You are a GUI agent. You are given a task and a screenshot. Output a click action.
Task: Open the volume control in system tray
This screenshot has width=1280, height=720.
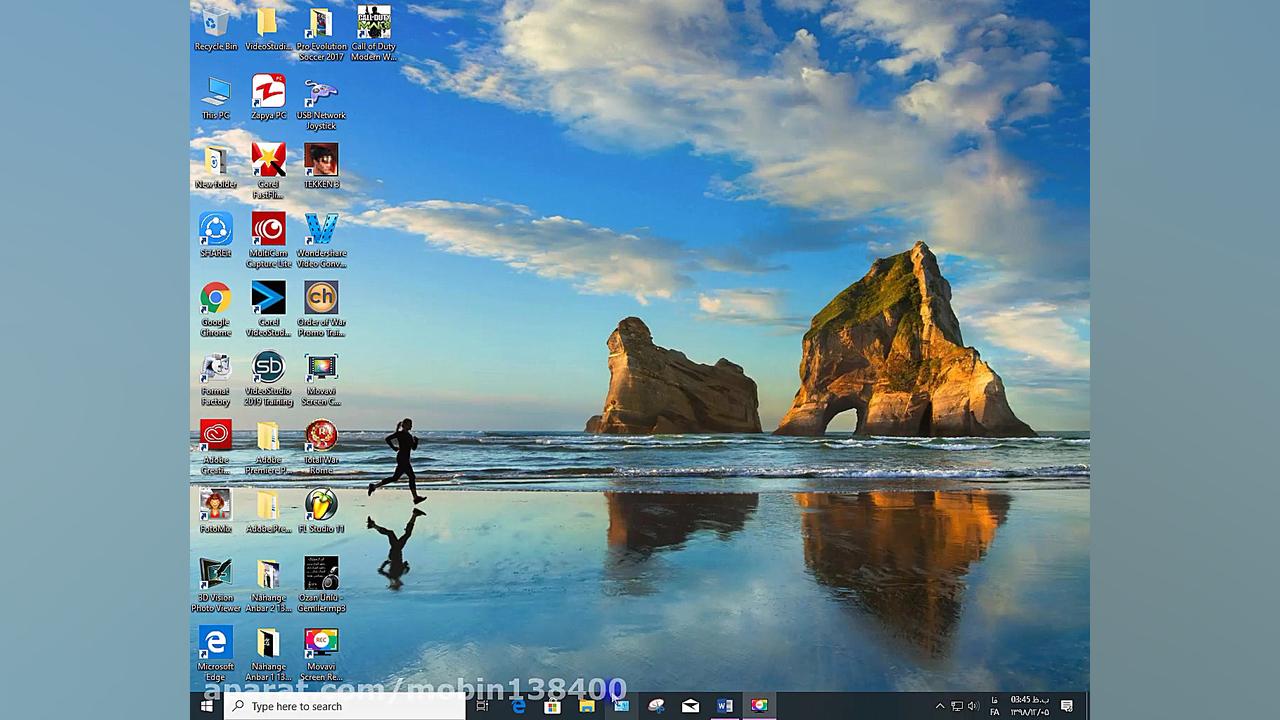[x=973, y=706]
